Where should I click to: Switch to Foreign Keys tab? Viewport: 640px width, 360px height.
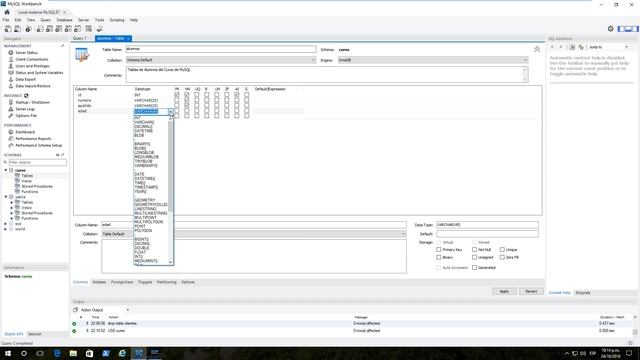(122, 282)
